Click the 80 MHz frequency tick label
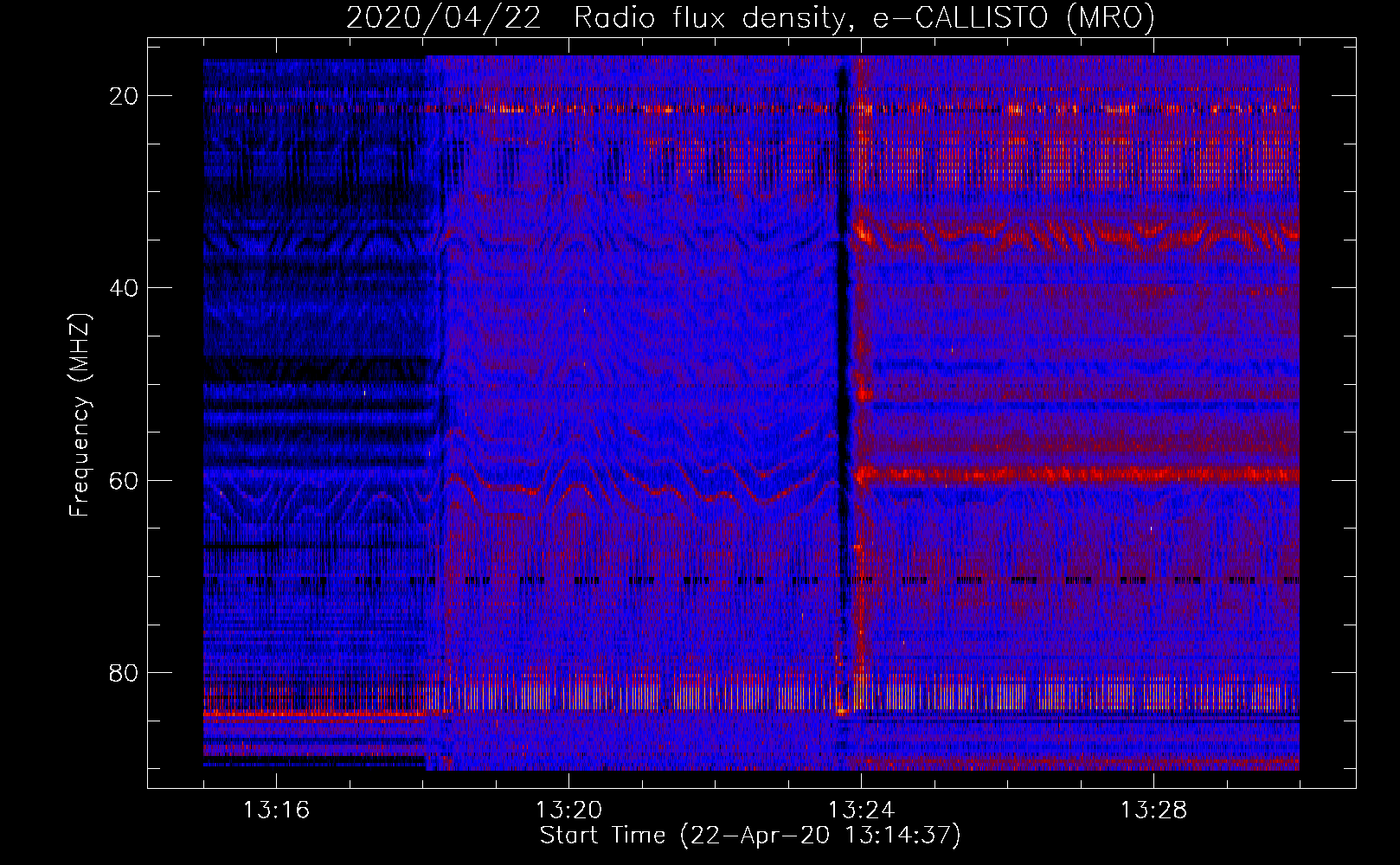 tap(124, 672)
